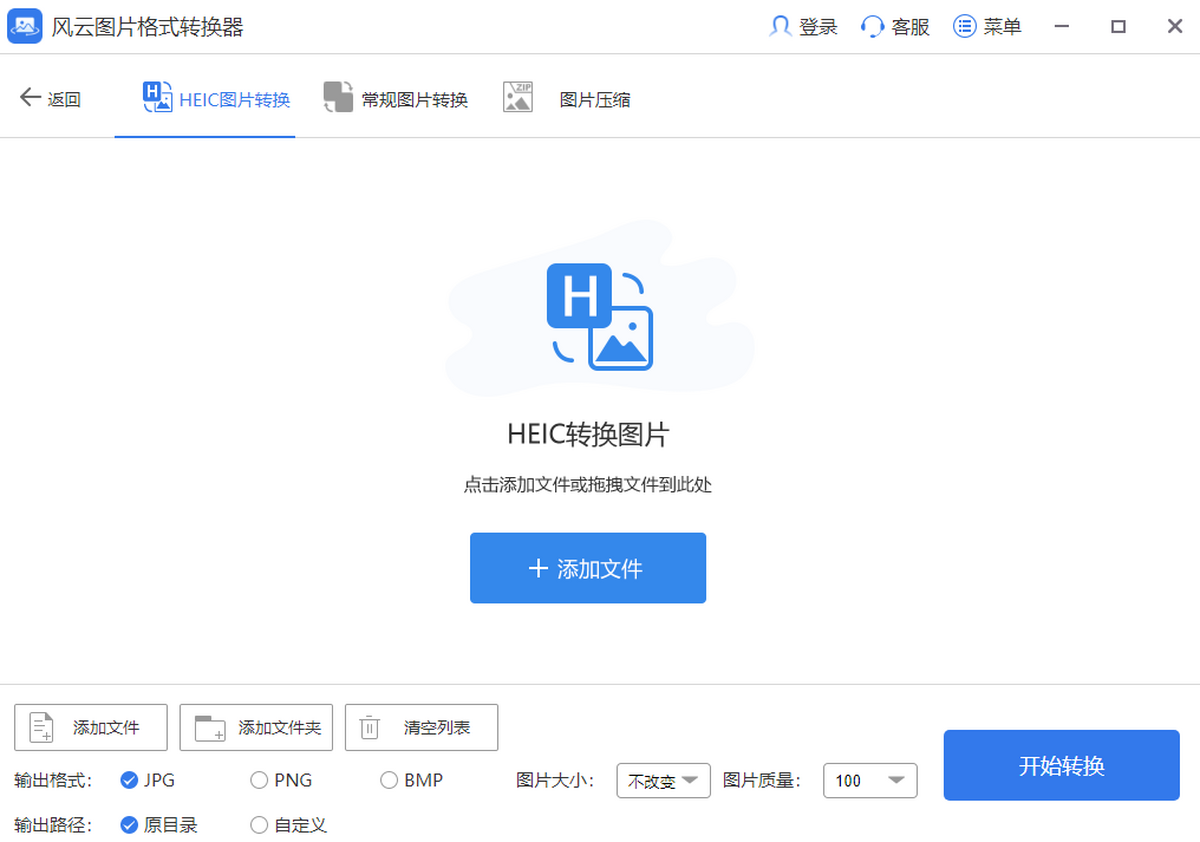Open the image compression tab
Viewport: 1200px width, 842px height.
(567, 99)
